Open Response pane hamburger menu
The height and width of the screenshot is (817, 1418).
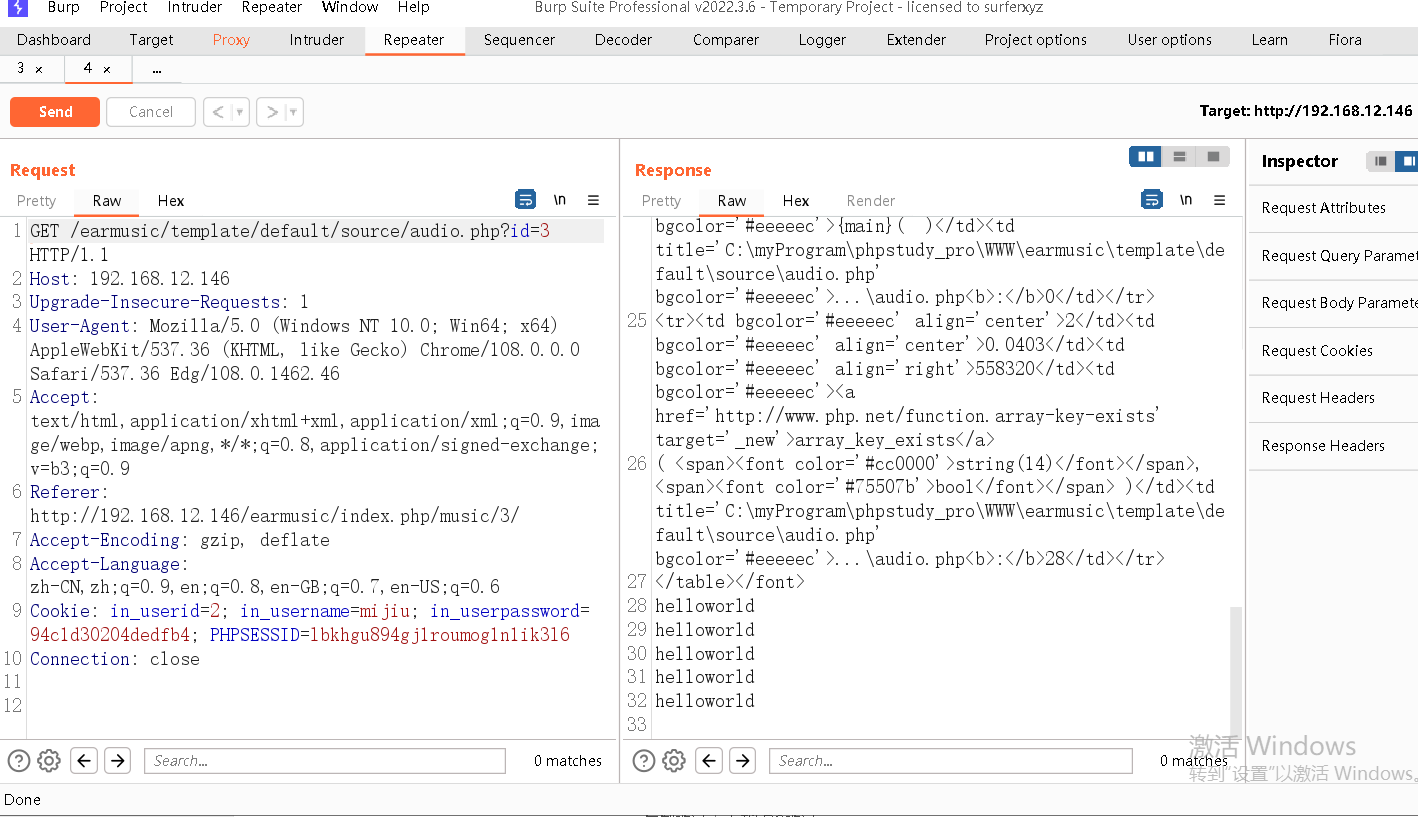click(1219, 200)
